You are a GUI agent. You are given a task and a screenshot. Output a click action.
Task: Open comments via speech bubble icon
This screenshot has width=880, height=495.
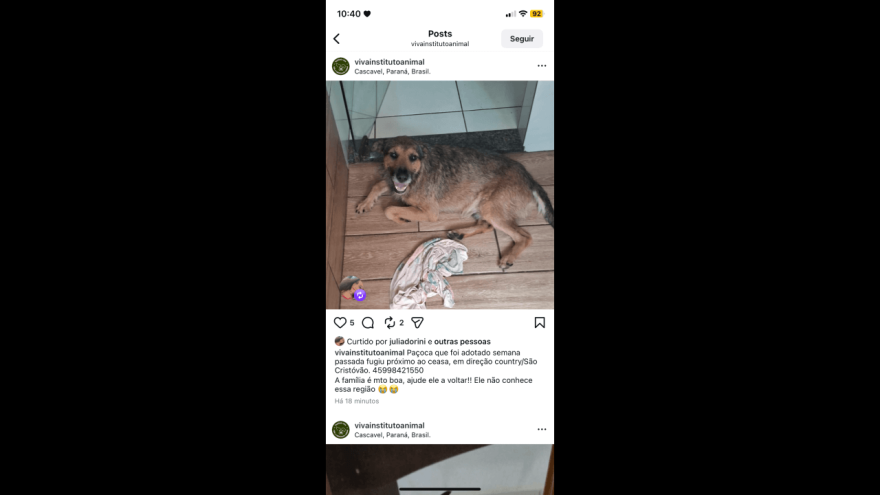coord(368,323)
